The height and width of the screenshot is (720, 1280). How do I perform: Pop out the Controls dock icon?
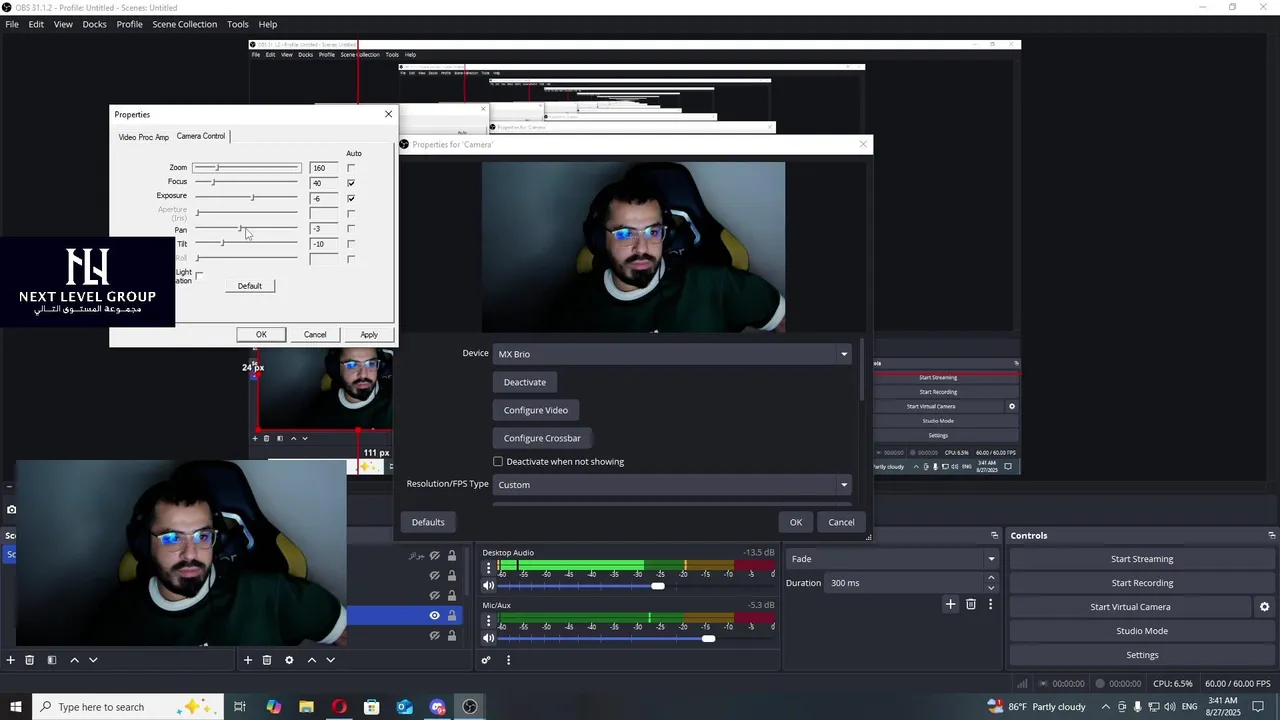[1271, 536]
